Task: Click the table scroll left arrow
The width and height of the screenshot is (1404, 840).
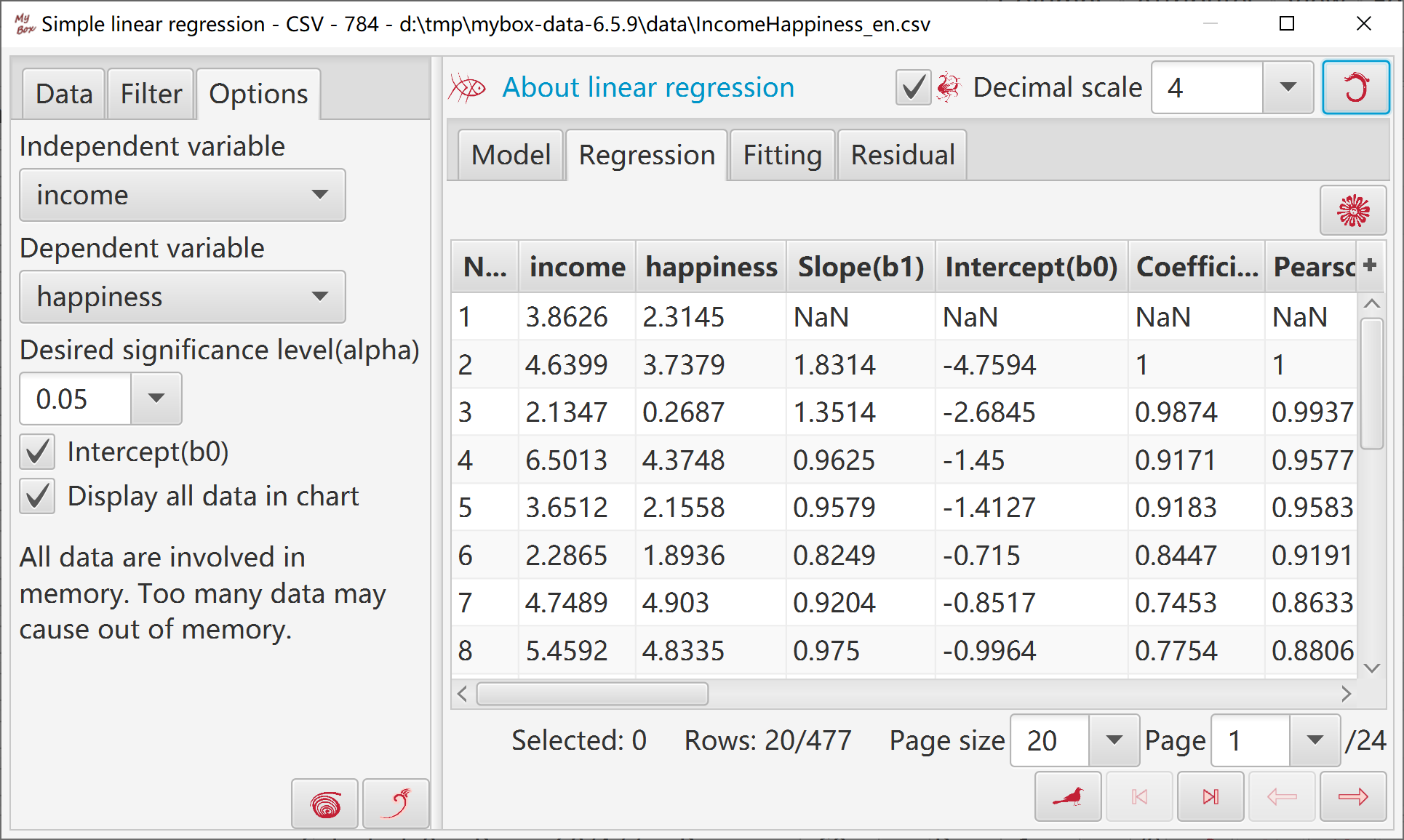Action: tap(463, 694)
